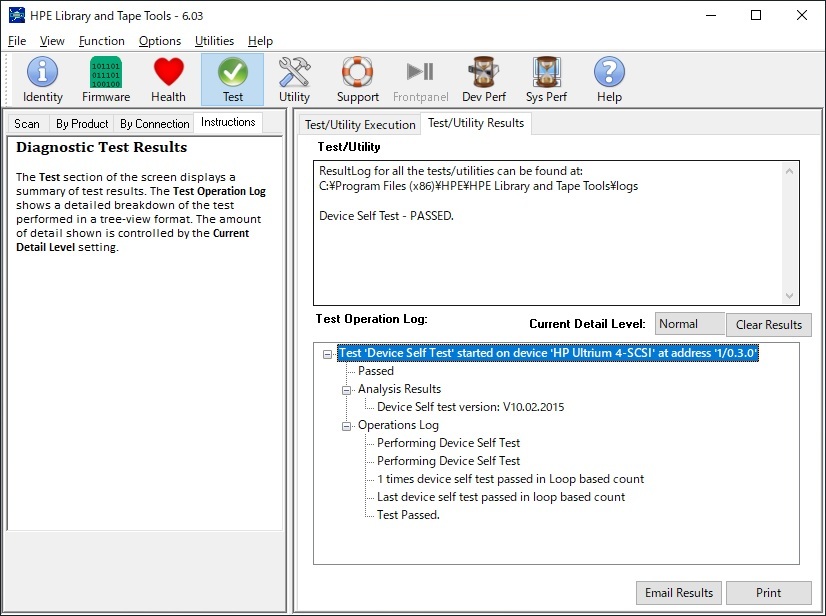Viewport: 826px width, 616px height.
Task: Click the Print button
Action: [x=769, y=593]
